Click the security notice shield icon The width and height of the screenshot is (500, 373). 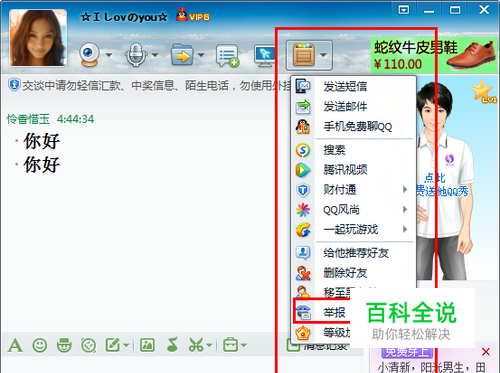pos(14,85)
